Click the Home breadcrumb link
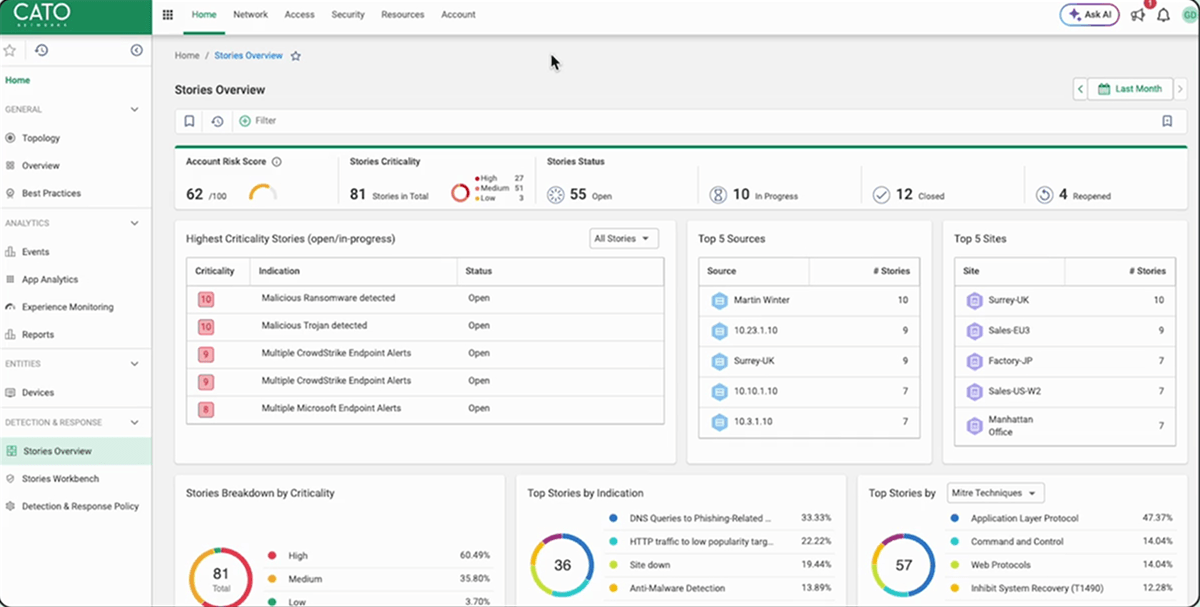Viewport: 1200px width, 607px height. [187, 56]
